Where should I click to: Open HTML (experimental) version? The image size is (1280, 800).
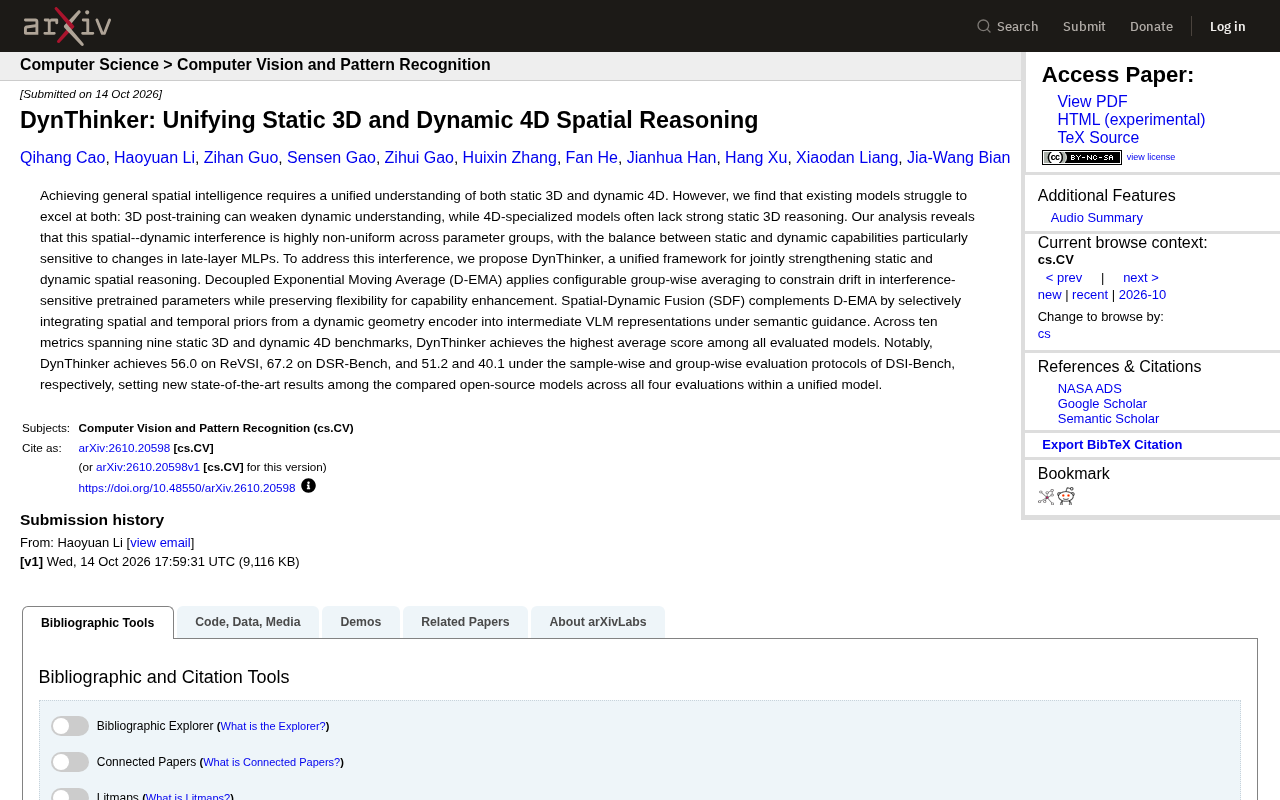1131,120
